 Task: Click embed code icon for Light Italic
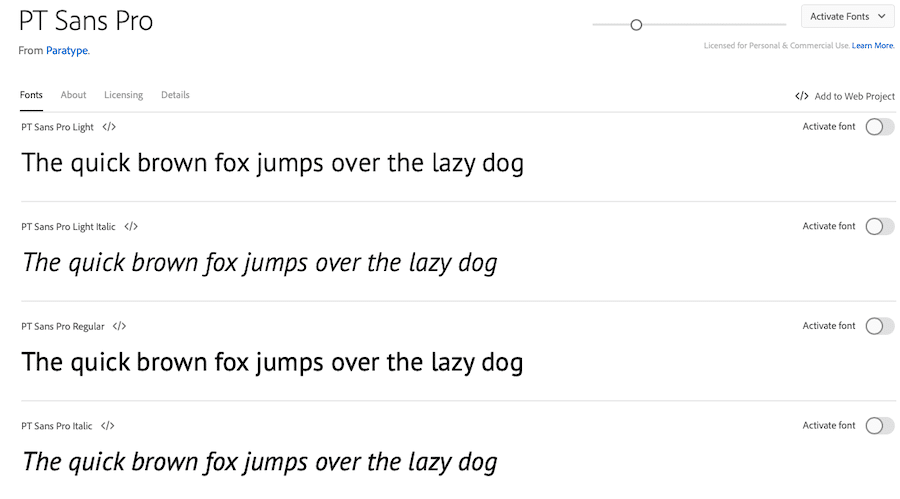click(x=131, y=227)
